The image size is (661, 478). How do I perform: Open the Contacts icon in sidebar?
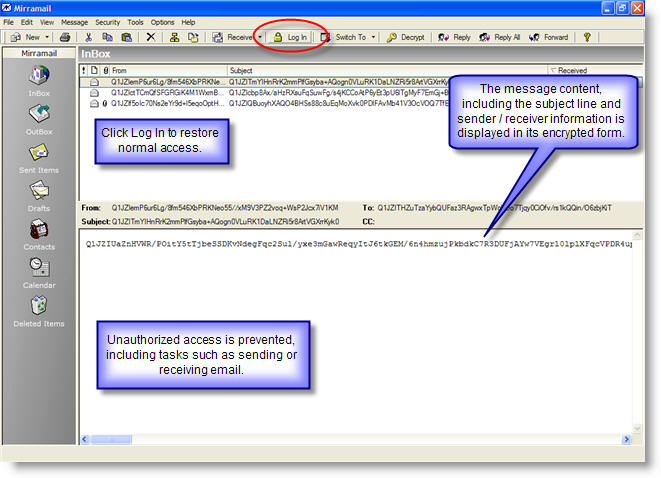pyautogui.click(x=39, y=229)
